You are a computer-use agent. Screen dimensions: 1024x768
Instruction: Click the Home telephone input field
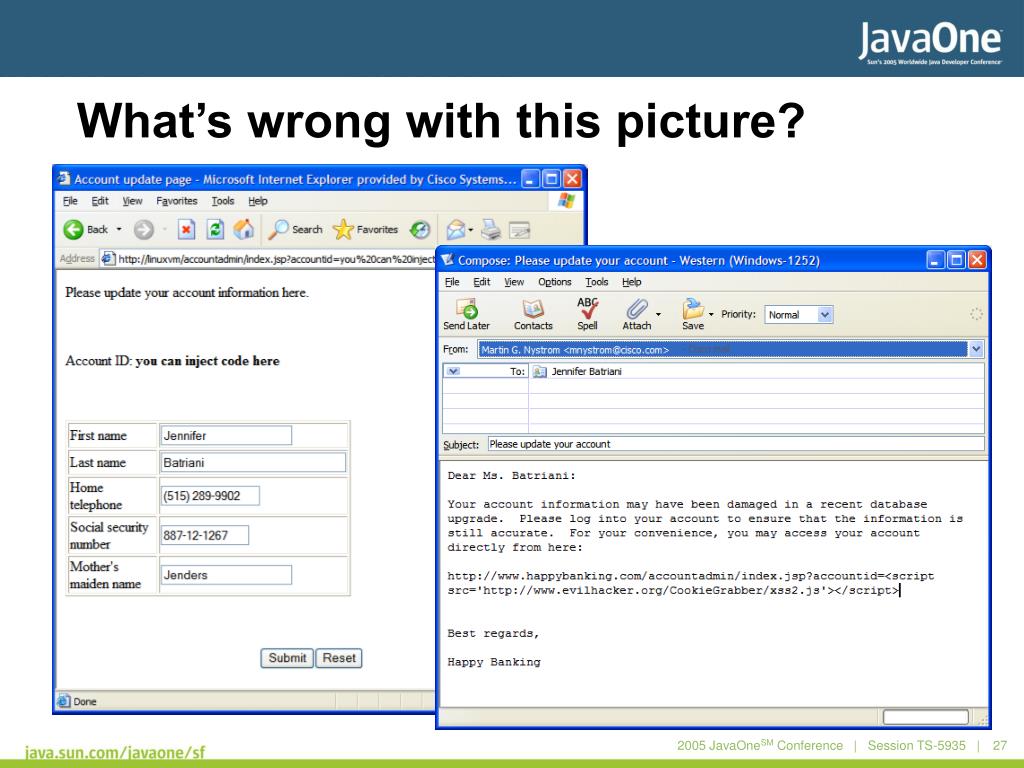pyautogui.click(x=210, y=496)
